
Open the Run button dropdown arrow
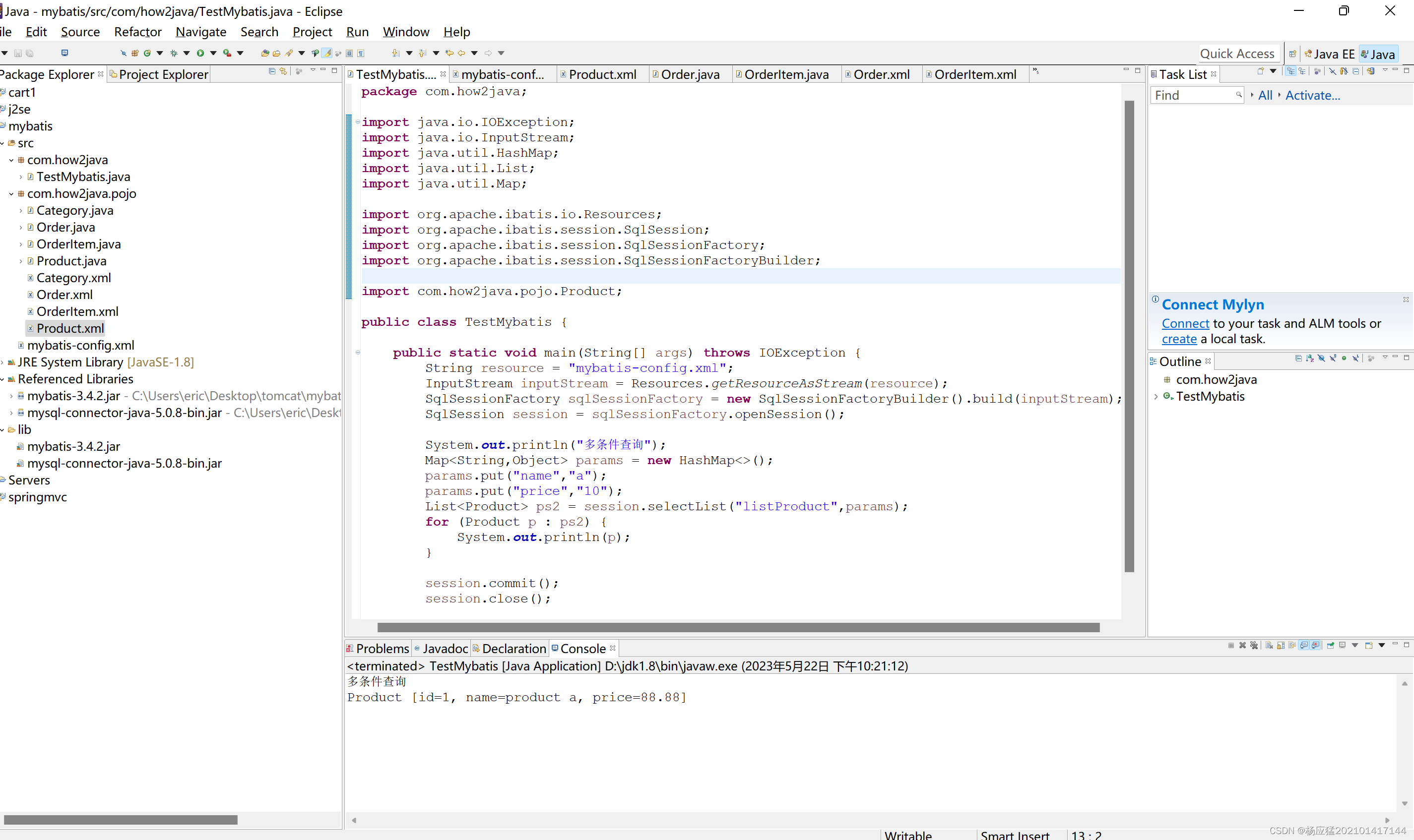click(213, 53)
